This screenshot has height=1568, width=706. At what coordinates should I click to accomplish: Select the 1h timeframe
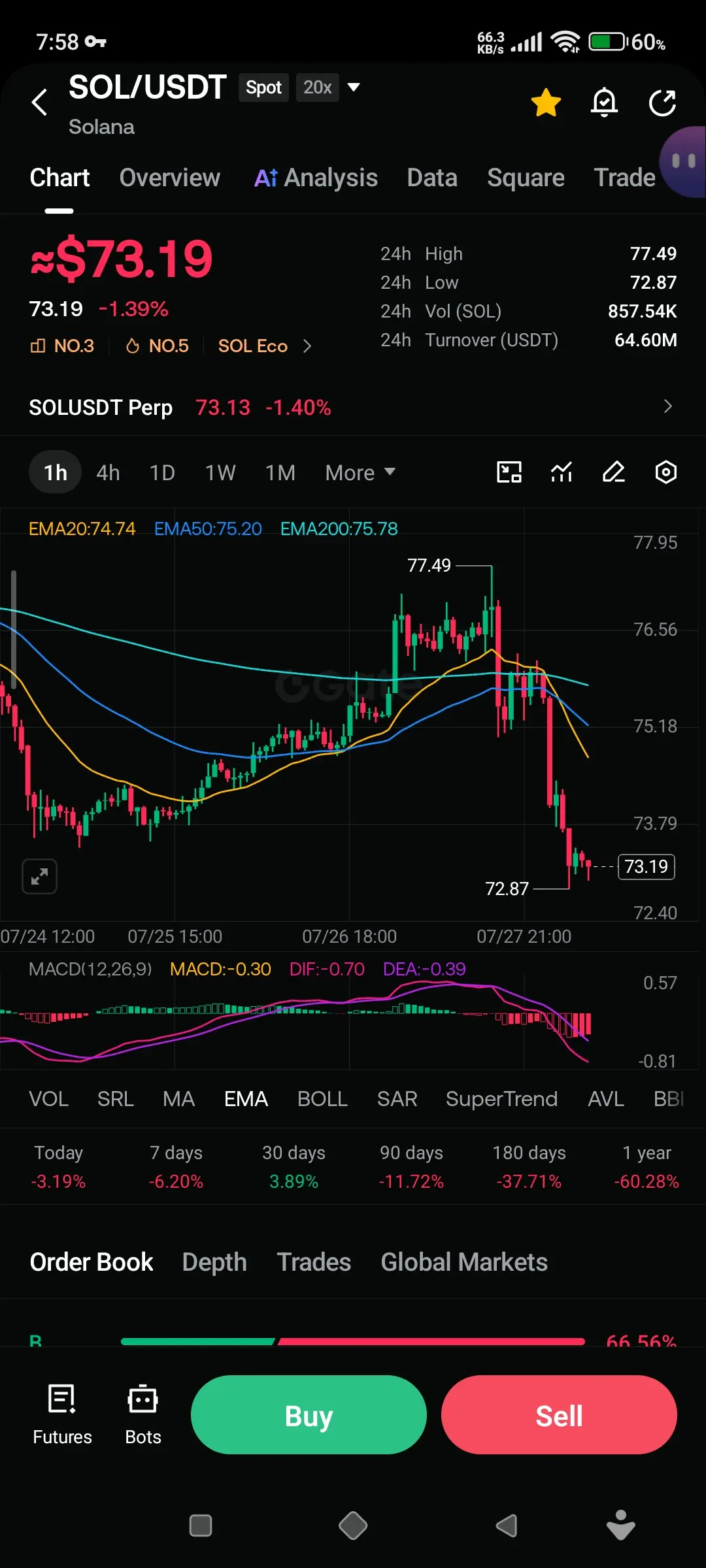tap(56, 472)
